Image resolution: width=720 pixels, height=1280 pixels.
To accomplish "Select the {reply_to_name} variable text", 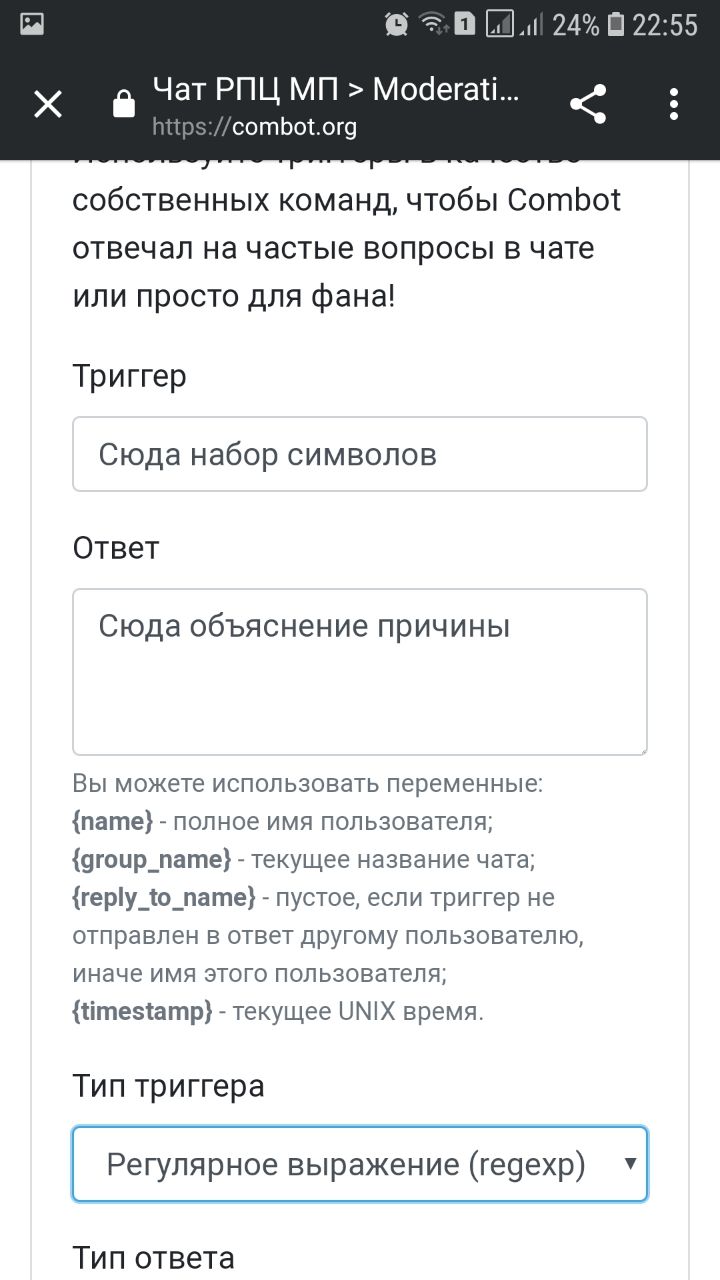I will [x=164, y=898].
